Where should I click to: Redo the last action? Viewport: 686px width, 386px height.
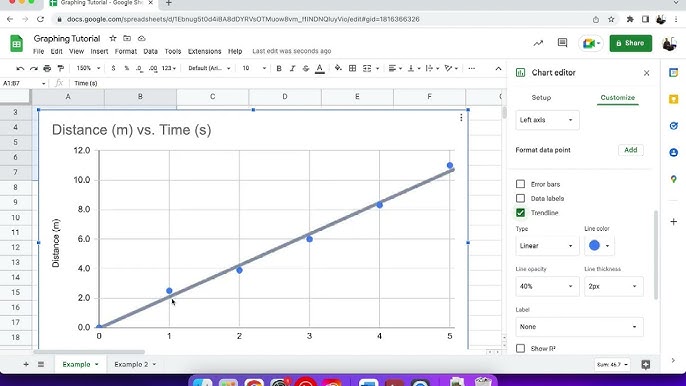point(34,68)
